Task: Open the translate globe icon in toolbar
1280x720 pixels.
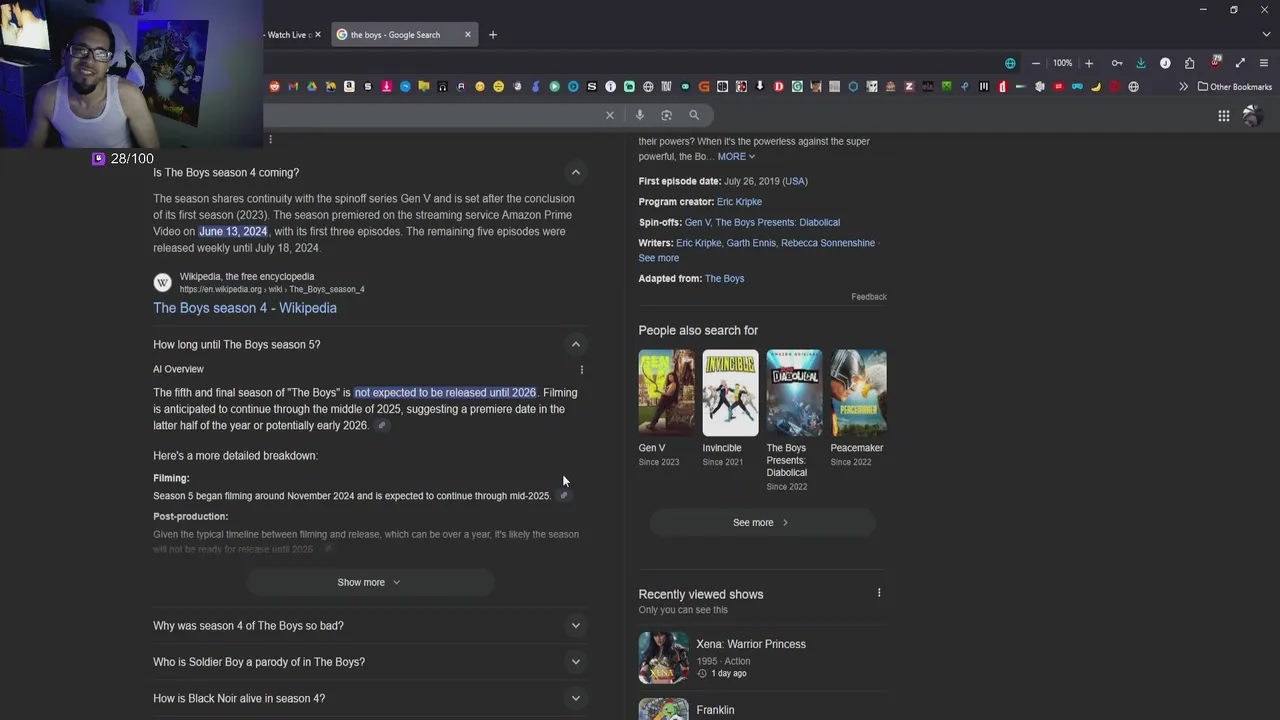Action: 1010,63
